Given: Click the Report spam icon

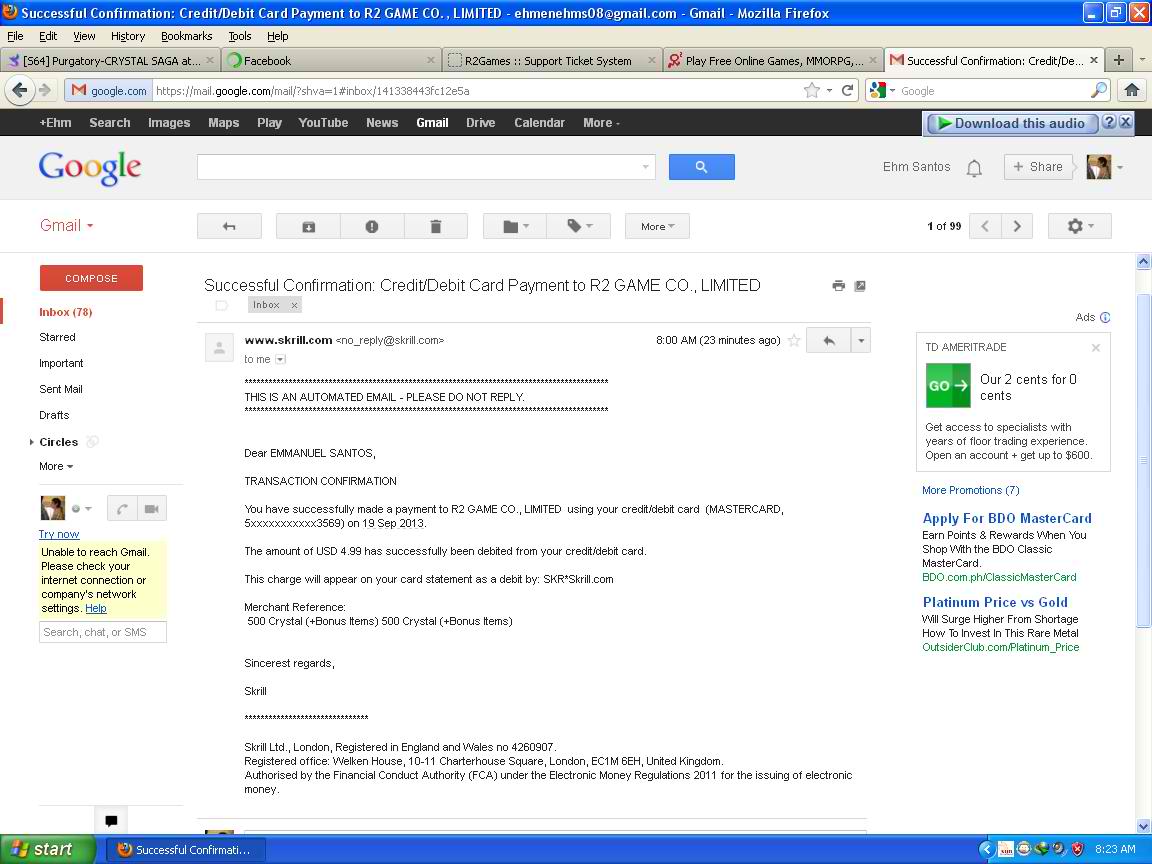Looking at the screenshot, I should 372,227.
